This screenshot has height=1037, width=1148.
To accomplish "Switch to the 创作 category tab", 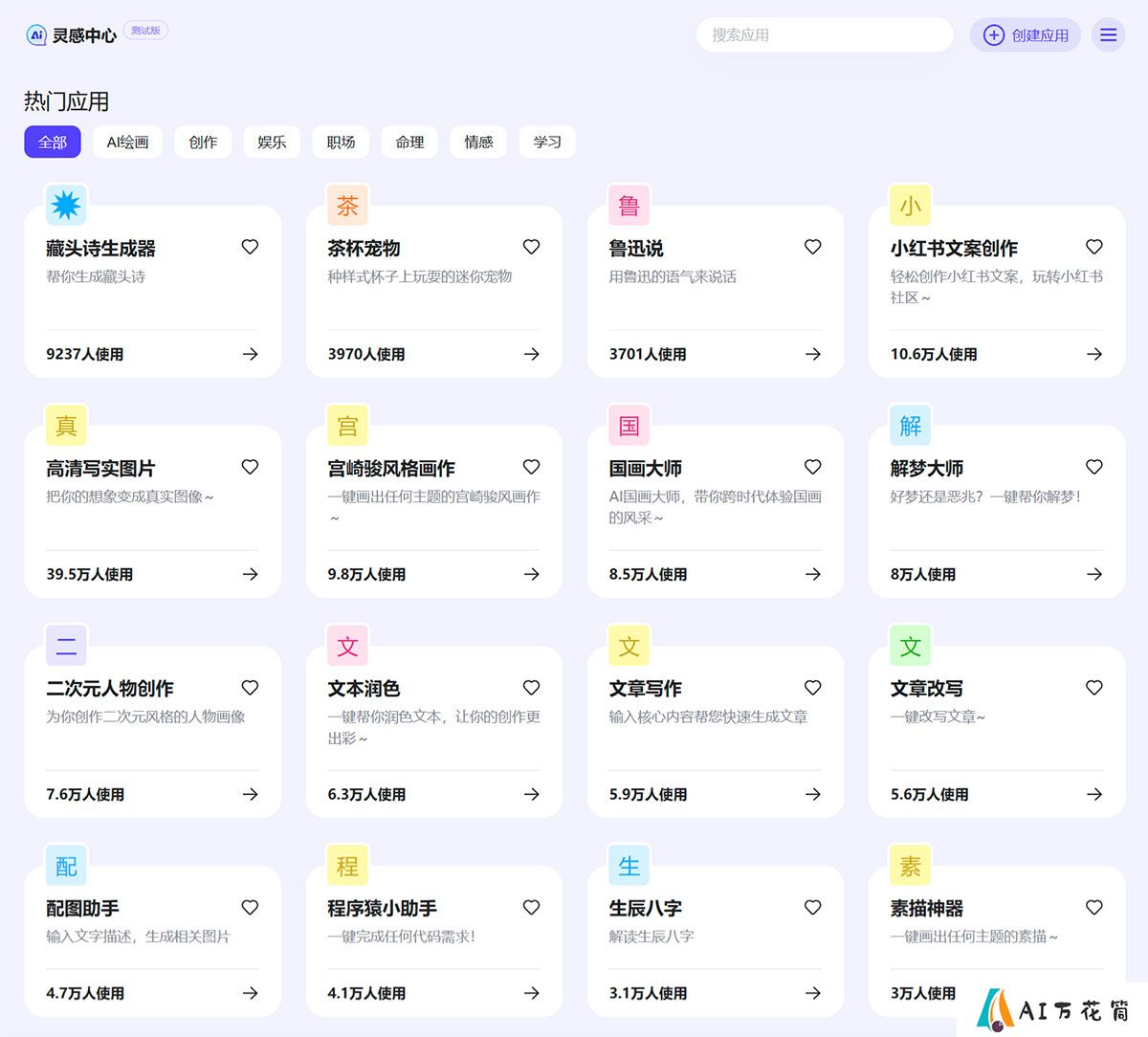I will [x=203, y=142].
